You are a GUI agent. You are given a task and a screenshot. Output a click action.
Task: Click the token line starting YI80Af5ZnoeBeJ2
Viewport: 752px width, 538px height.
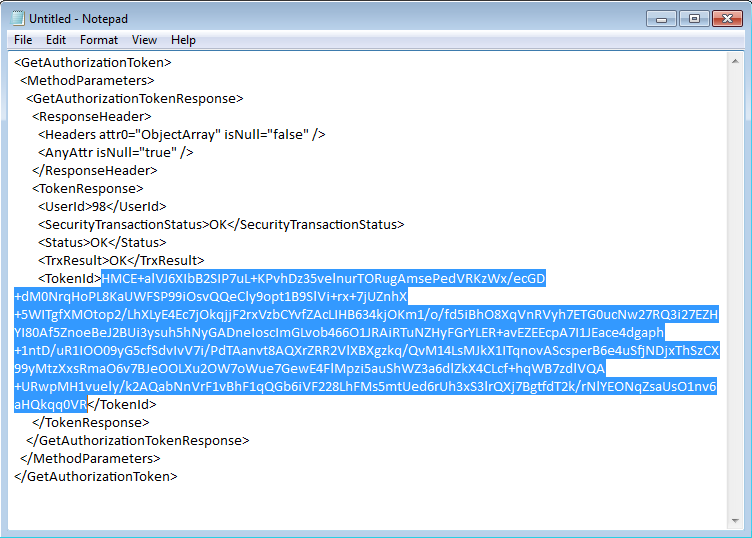pos(339,332)
